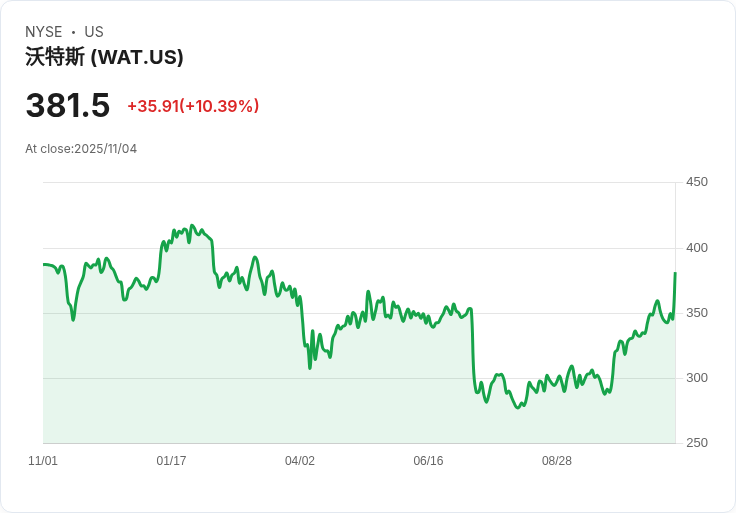Select the 11/01 date on x-axis
736x513 pixels.
pyautogui.click(x=43, y=461)
